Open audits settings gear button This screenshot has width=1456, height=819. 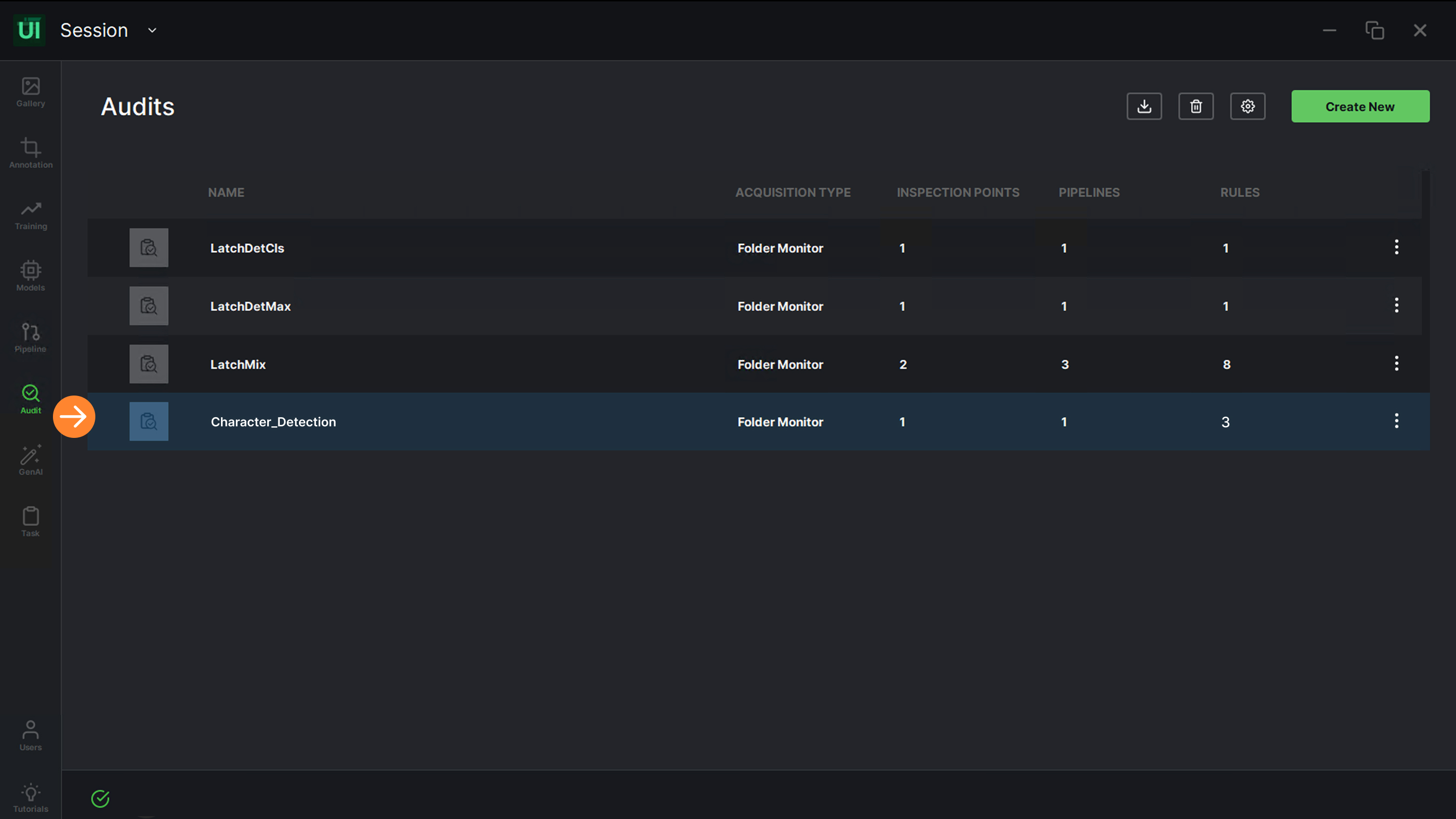1248,106
